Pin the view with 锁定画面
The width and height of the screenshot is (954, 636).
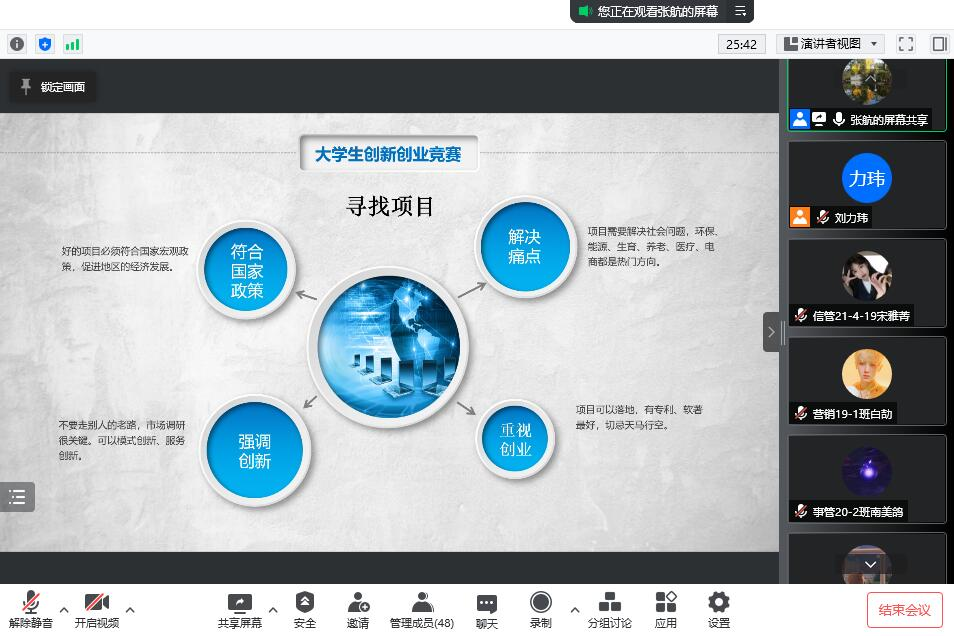53,87
